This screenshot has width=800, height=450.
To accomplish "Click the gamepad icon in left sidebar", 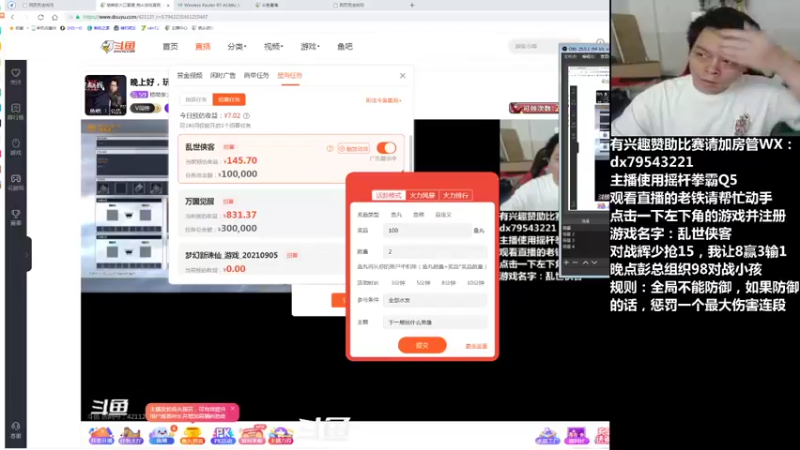I will point(16,179).
